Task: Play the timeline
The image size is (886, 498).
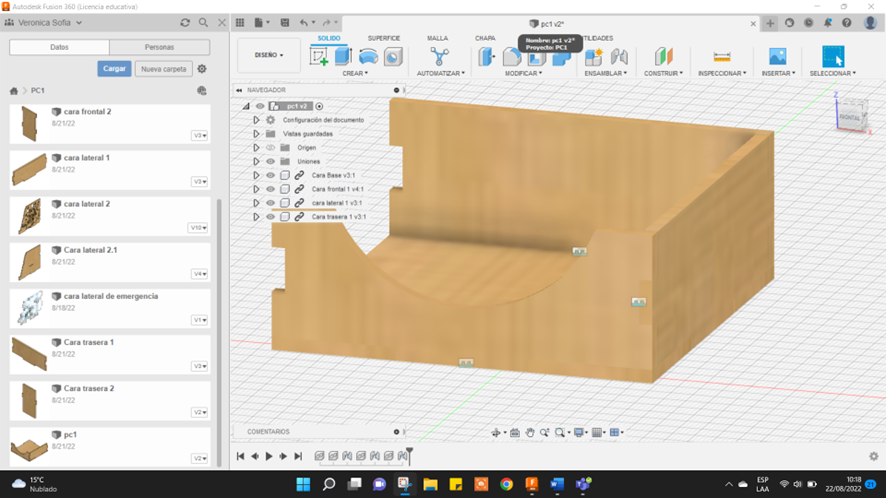Action: tap(269, 456)
